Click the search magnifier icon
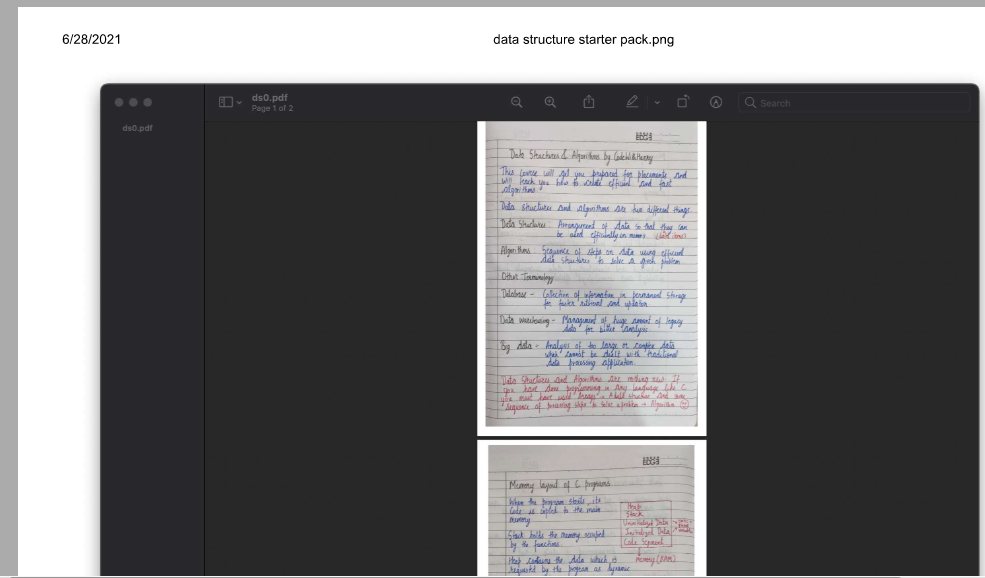985x578 pixels. (750, 102)
